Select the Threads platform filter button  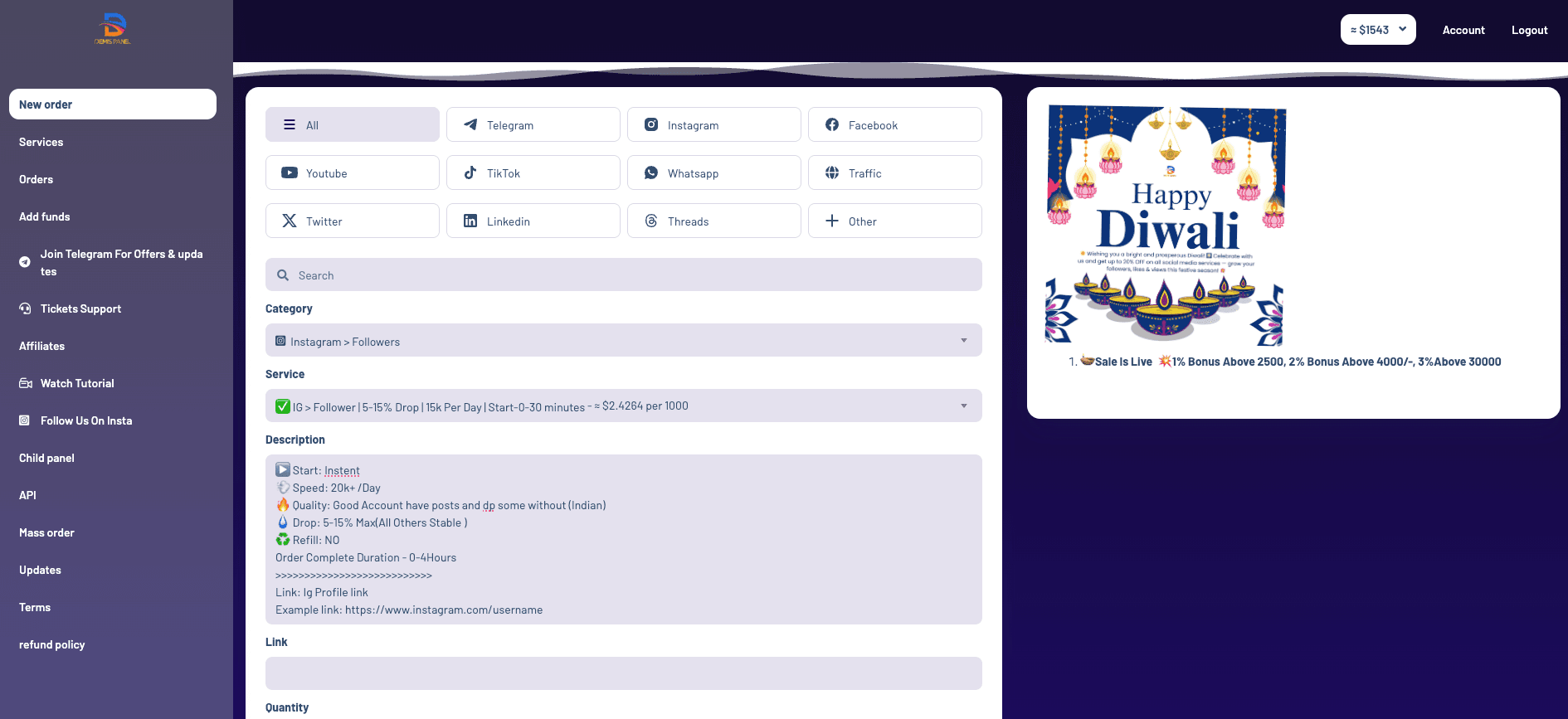click(x=713, y=221)
